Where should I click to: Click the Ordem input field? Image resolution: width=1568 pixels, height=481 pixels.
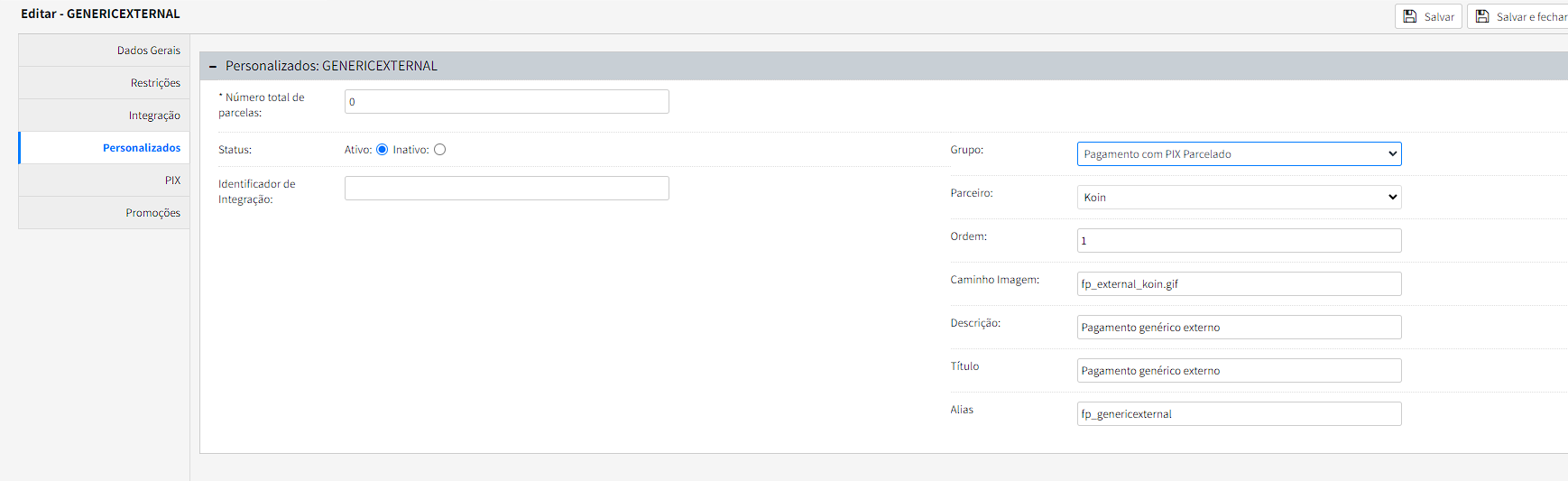pos(1239,241)
